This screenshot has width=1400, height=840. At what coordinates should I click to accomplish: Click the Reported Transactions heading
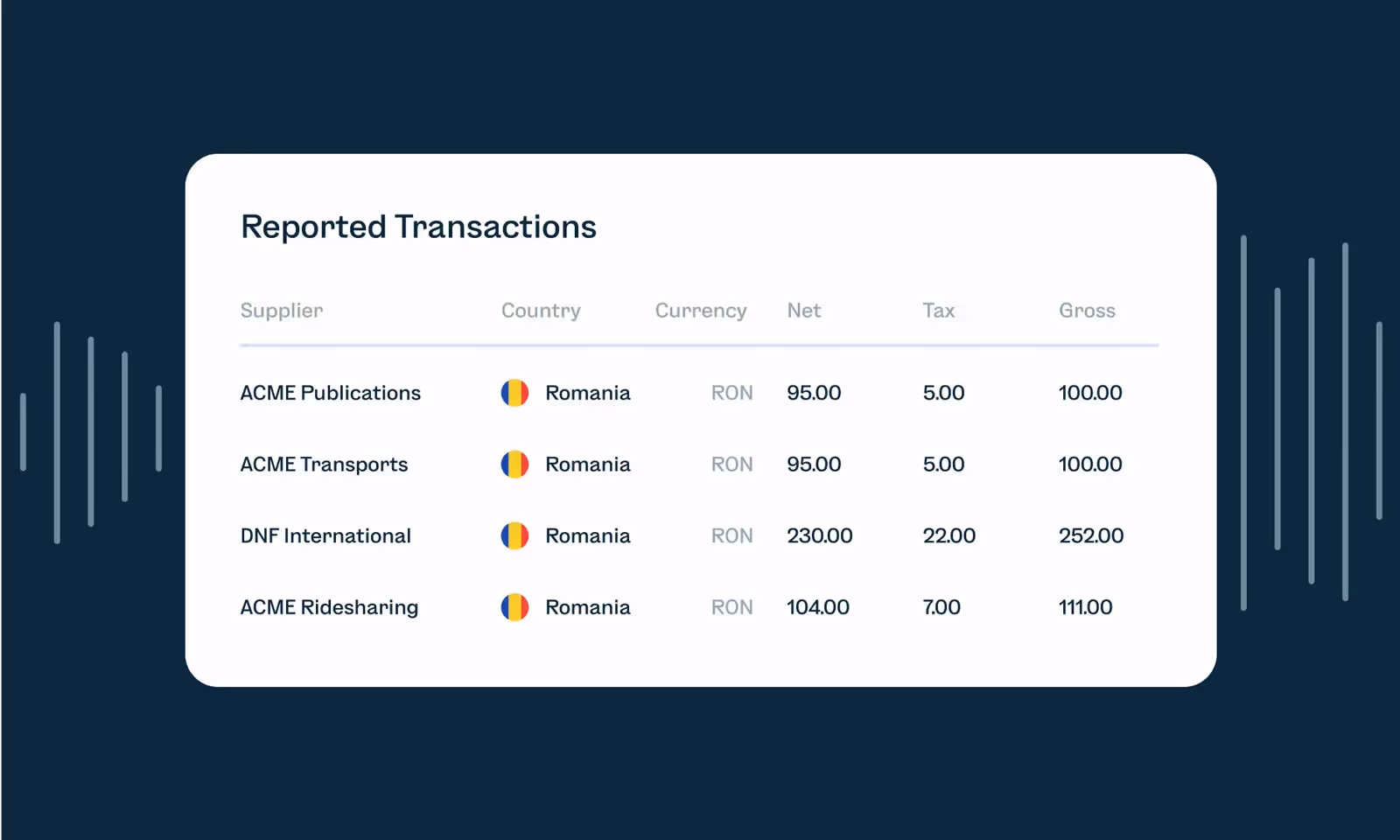(x=418, y=227)
